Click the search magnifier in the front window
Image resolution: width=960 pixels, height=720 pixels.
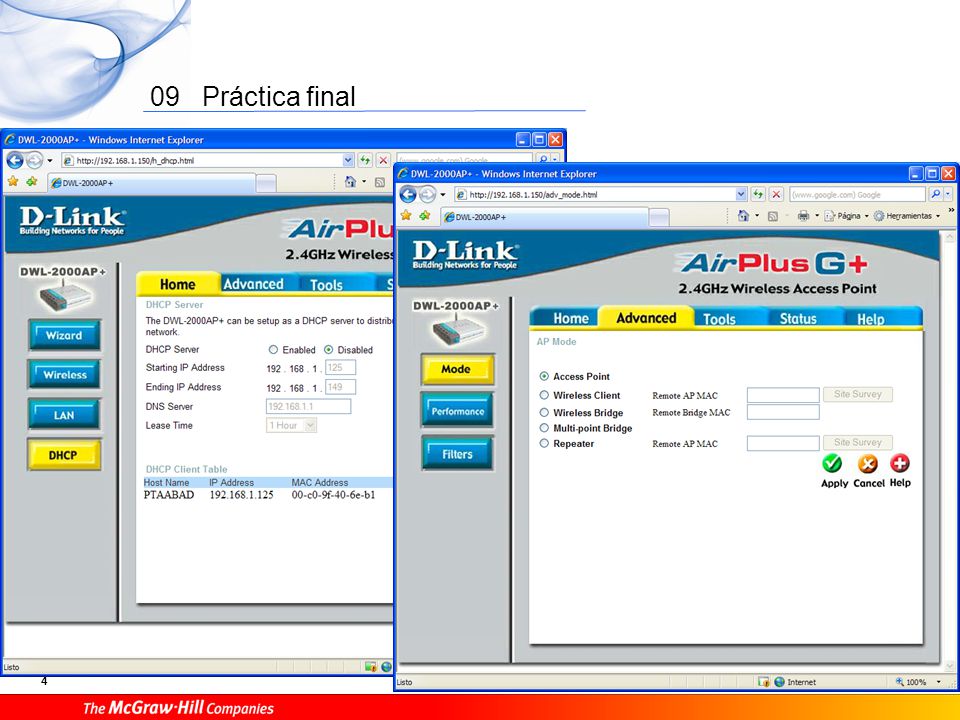pos(936,195)
